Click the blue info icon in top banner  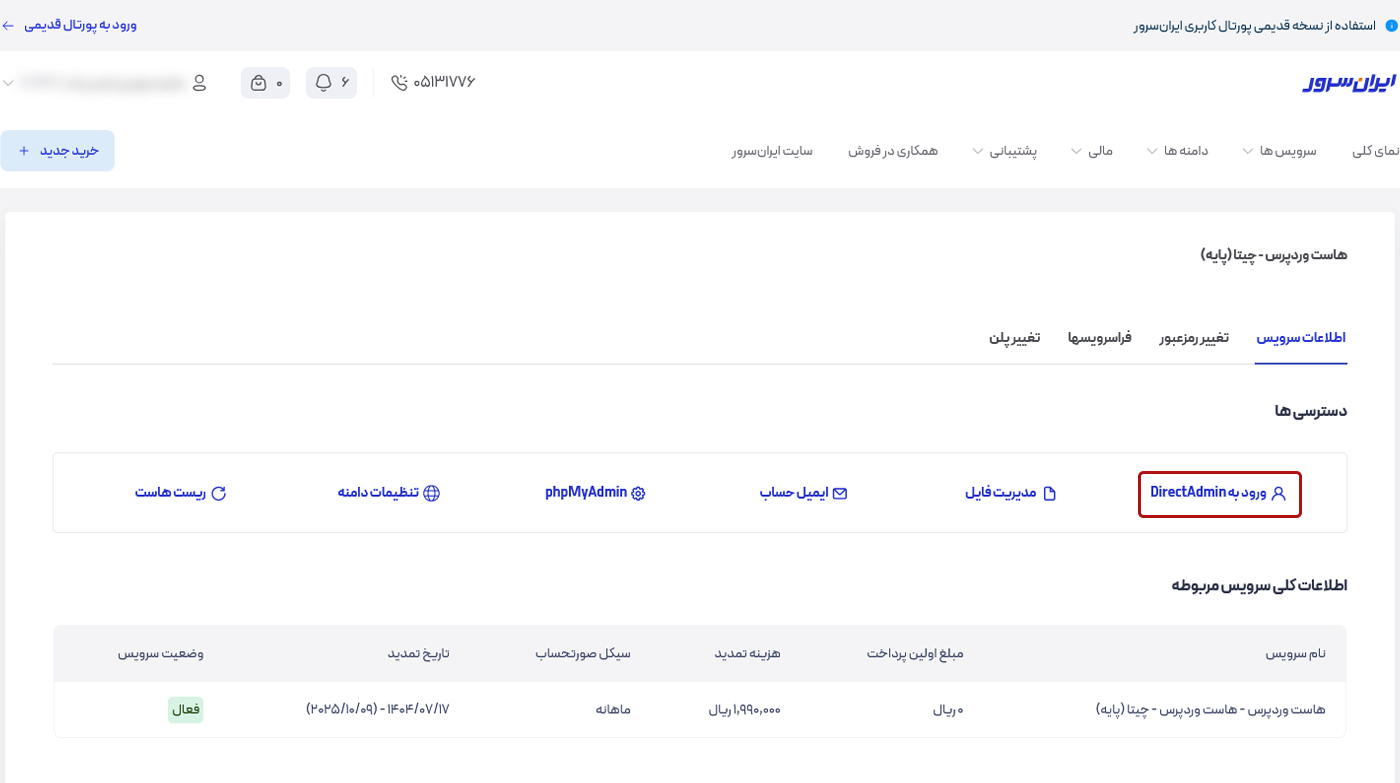(1391, 25)
